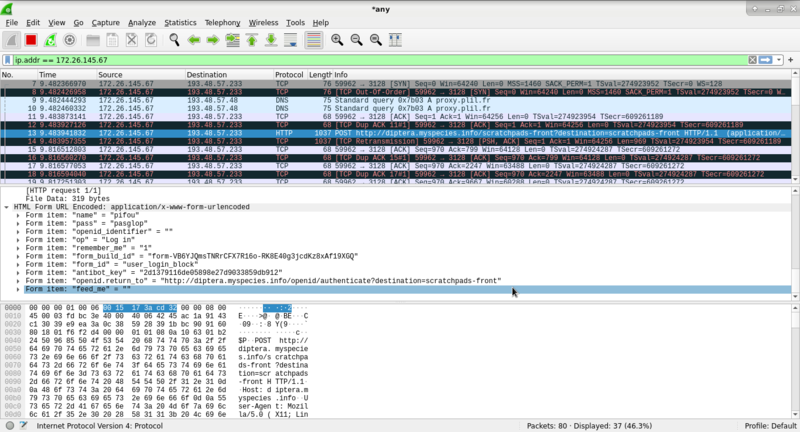Stop the running packet capture
Screen dimensions: 800x432
coord(30,40)
